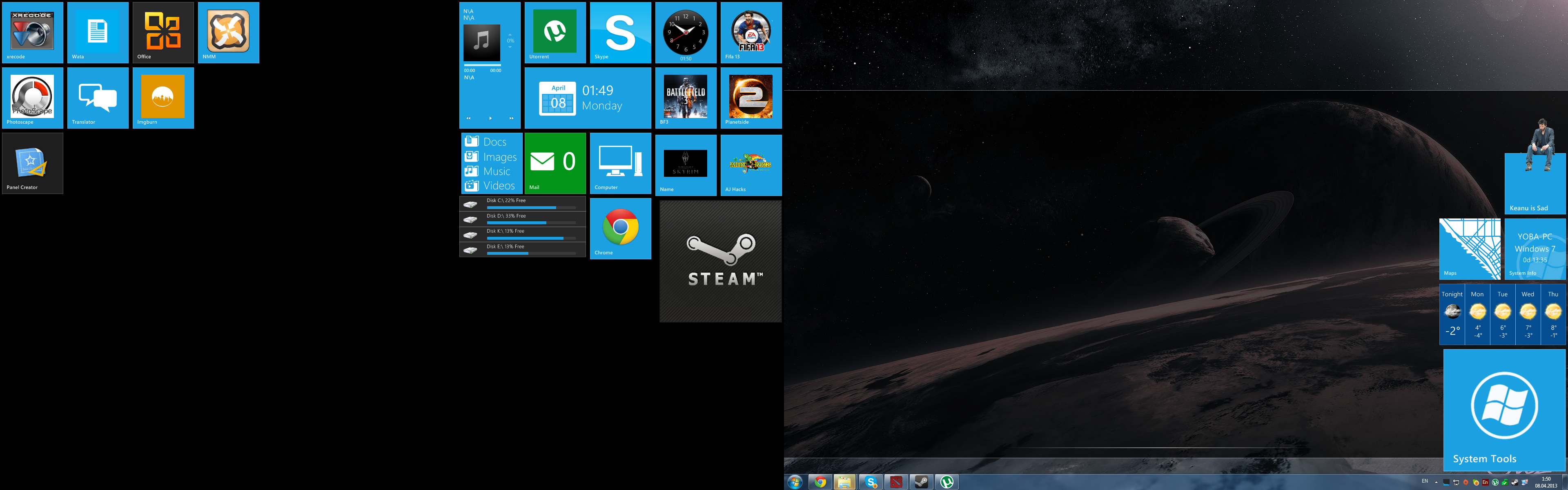Screen dimensions: 1568x490
Task: Launch the Office tile
Action: [163, 32]
